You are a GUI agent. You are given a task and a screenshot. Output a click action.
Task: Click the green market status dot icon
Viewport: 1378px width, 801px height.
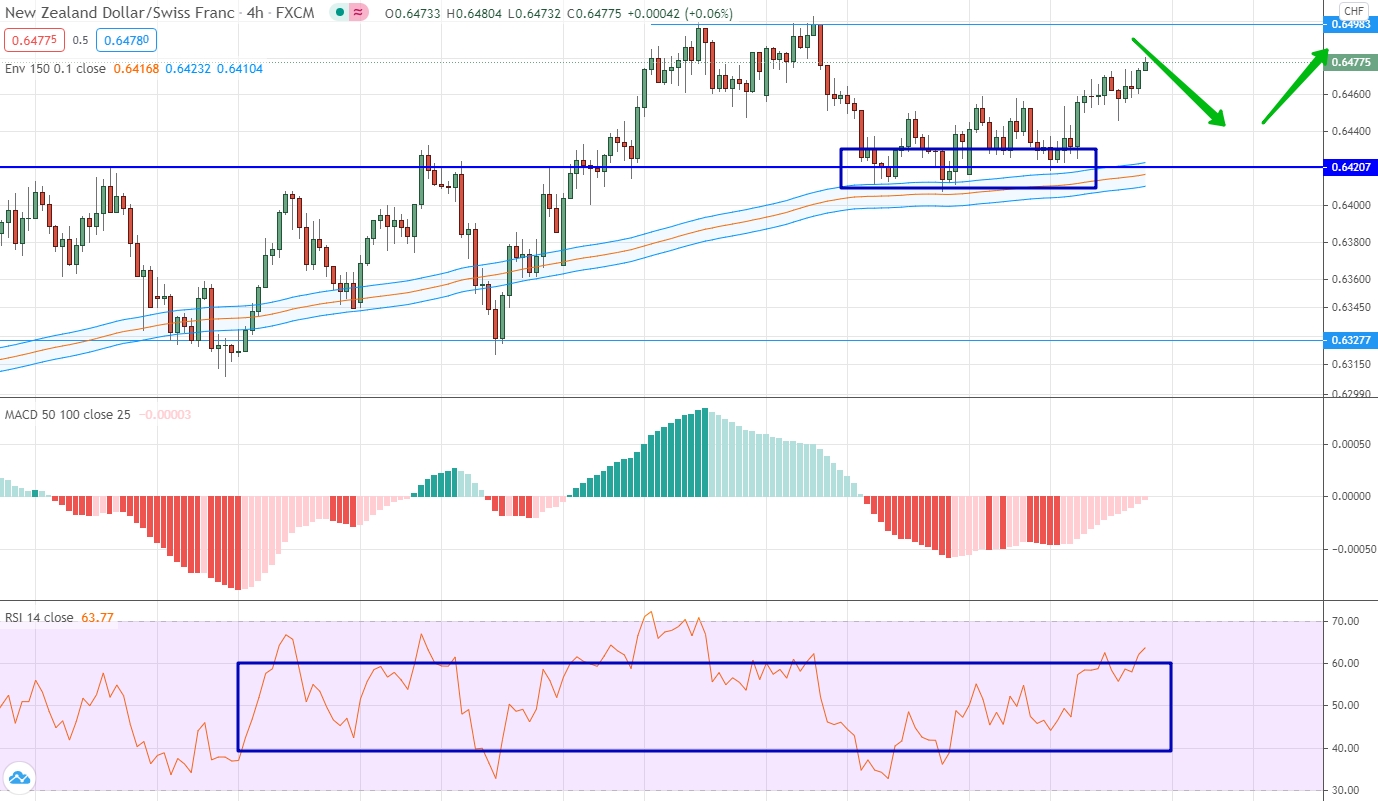point(342,14)
